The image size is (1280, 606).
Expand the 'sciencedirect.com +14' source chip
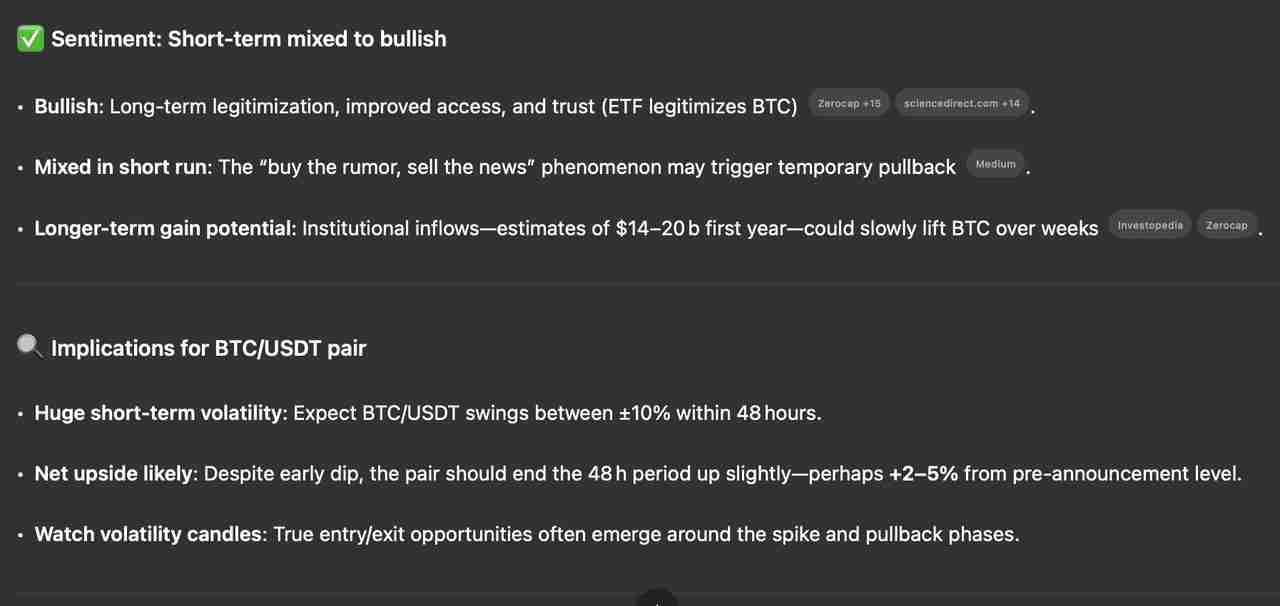(x=961, y=104)
